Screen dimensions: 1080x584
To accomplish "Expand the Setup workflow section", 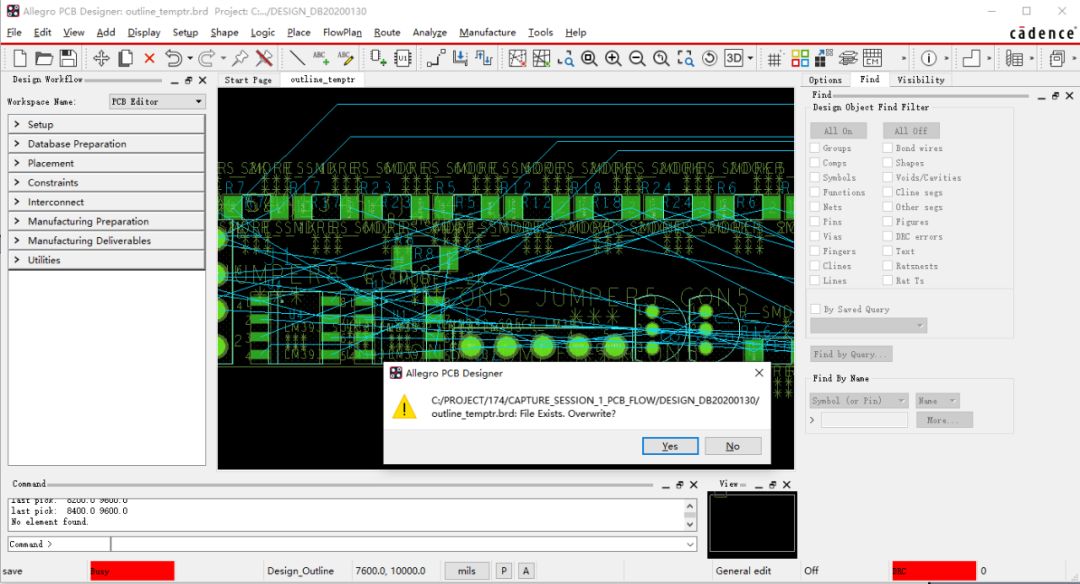I will 107,125.
